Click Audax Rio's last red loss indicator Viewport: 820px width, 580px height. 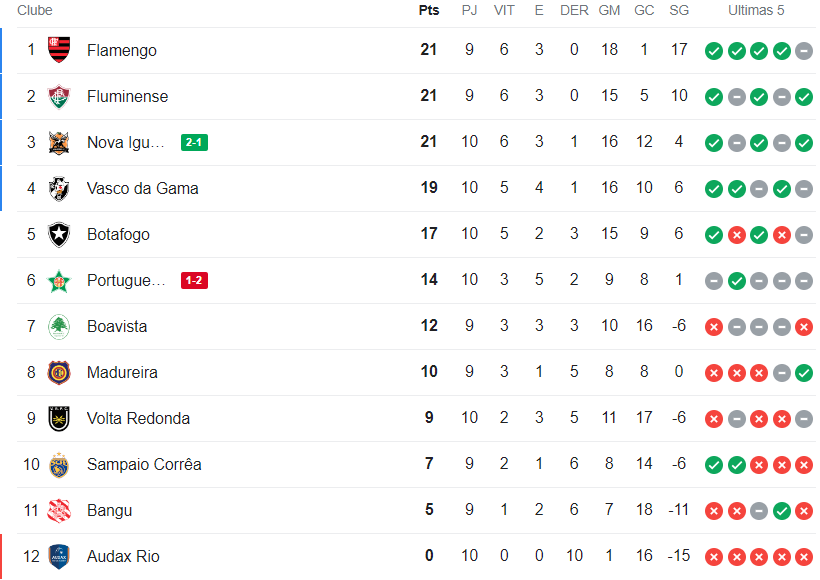[804, 557]
